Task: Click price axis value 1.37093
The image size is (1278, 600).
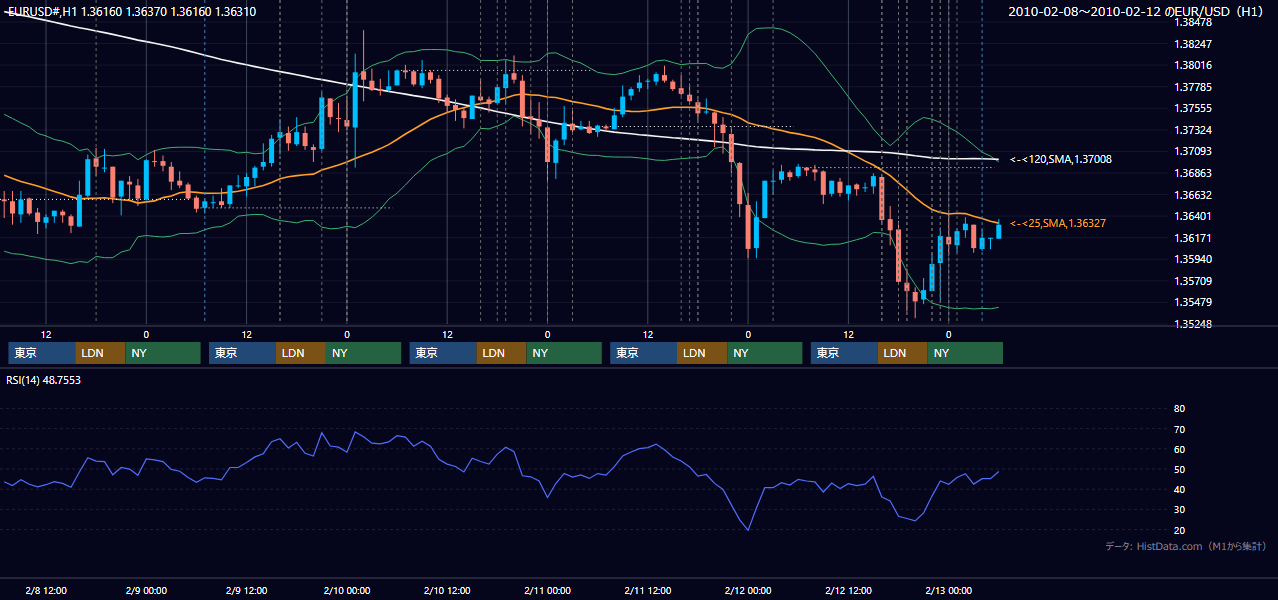Action: coord(1193,151)
